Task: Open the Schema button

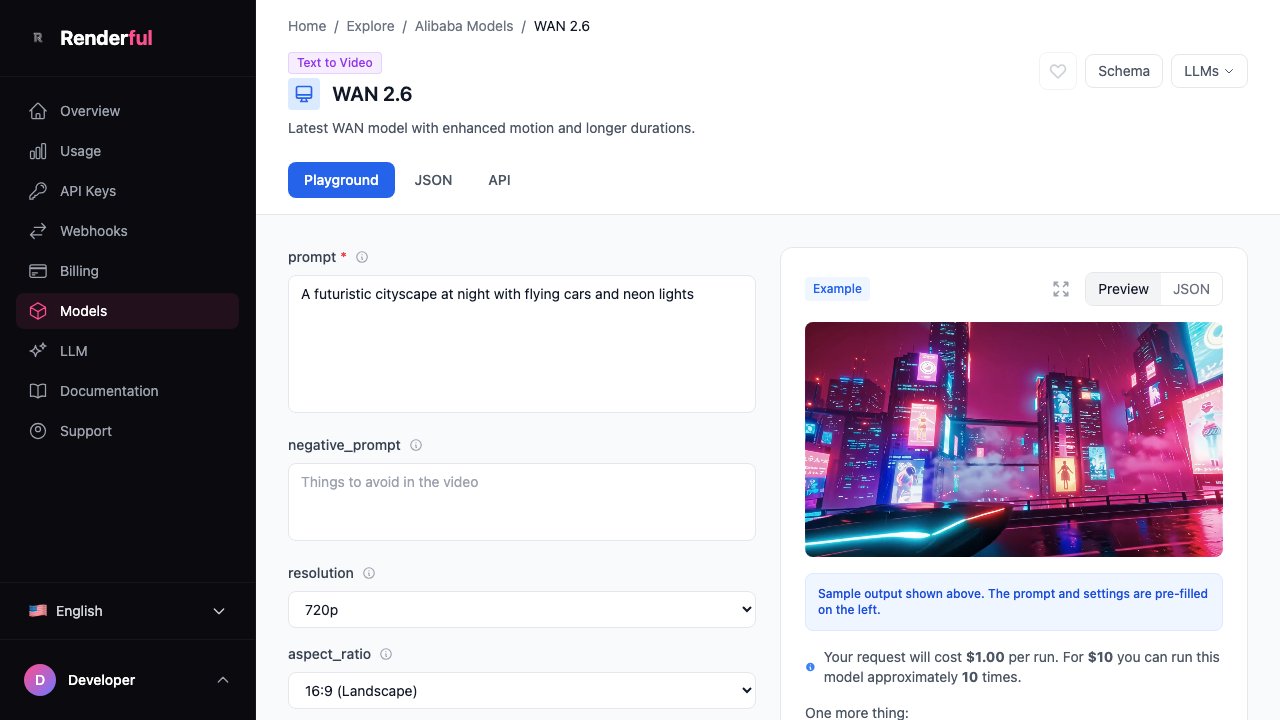Action: [x=1123, y=71]
